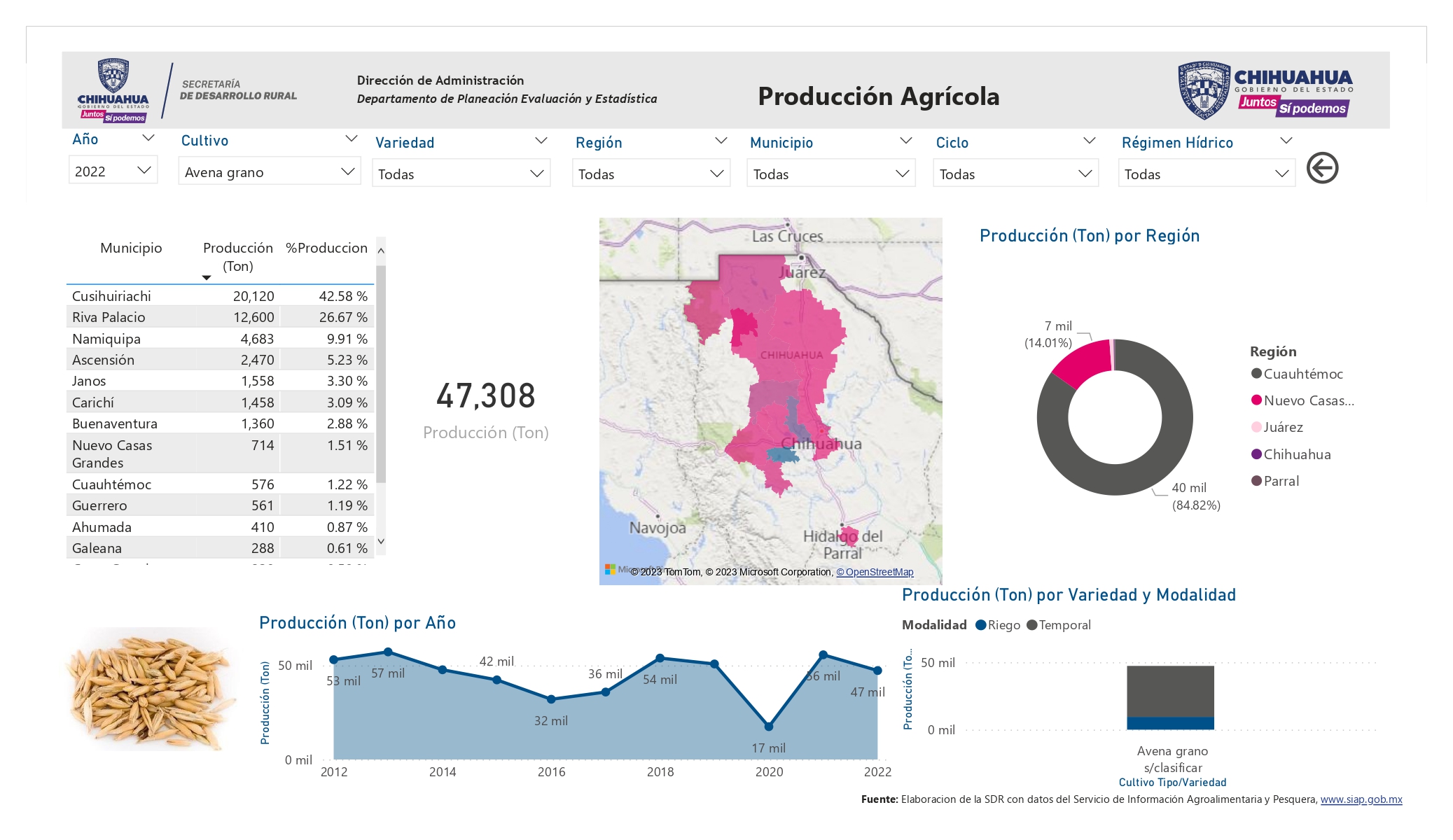
Task: Click the table vertical scrollbar thumb
Action: (381, 374)
